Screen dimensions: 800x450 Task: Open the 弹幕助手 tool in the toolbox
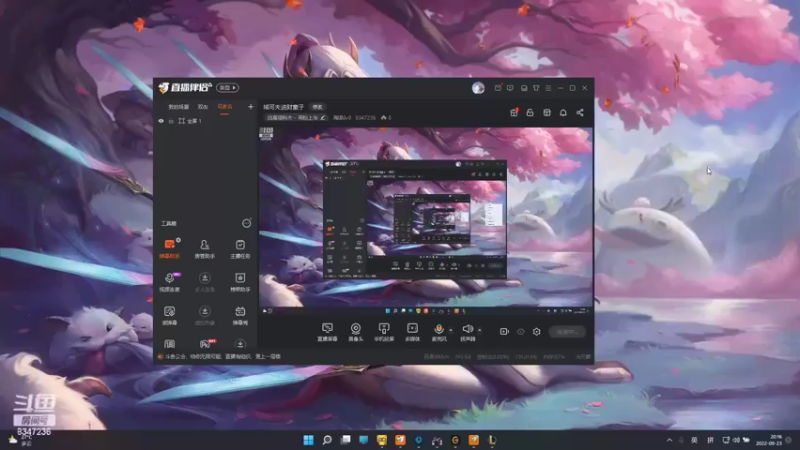[169, 248]
